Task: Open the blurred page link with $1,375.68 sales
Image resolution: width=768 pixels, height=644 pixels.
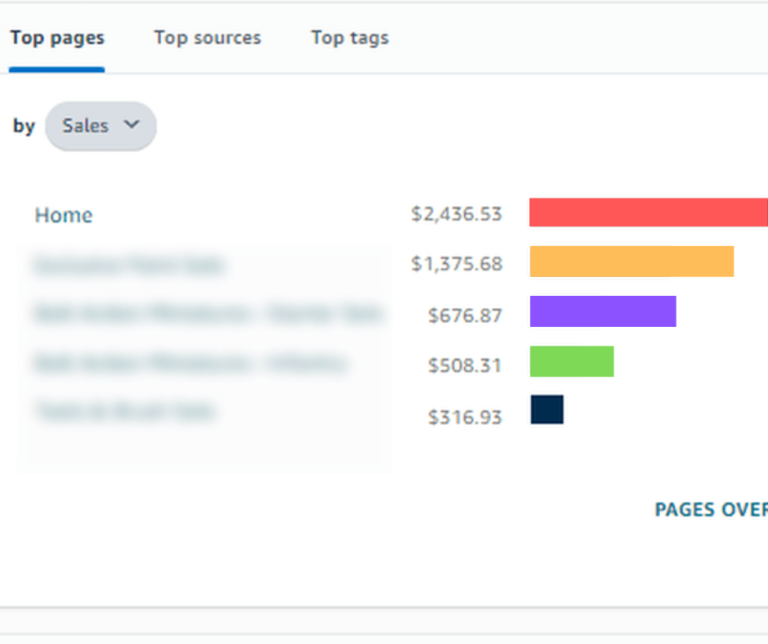Action: tap(129, 265)
